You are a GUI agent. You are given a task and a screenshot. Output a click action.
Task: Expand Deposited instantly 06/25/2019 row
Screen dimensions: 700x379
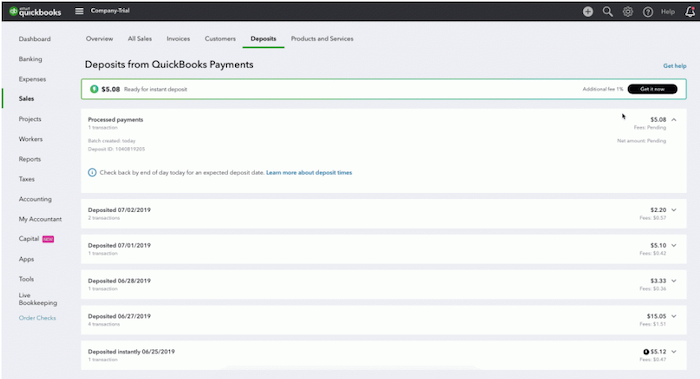[x=674, y=352]
